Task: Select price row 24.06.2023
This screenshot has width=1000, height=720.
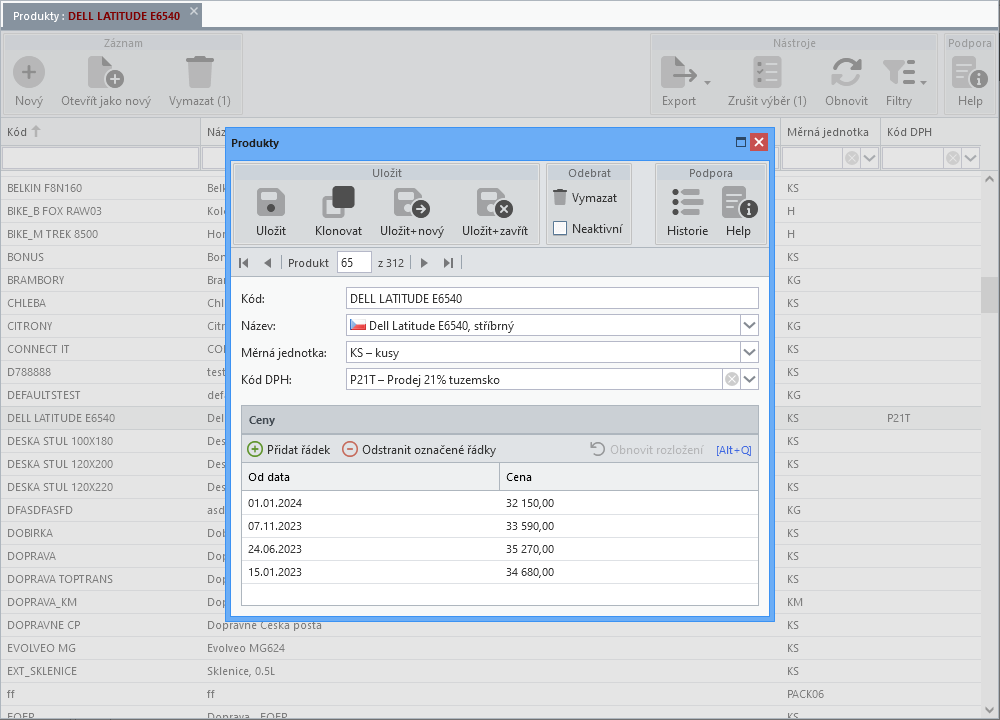Action: tap(500, 549)
